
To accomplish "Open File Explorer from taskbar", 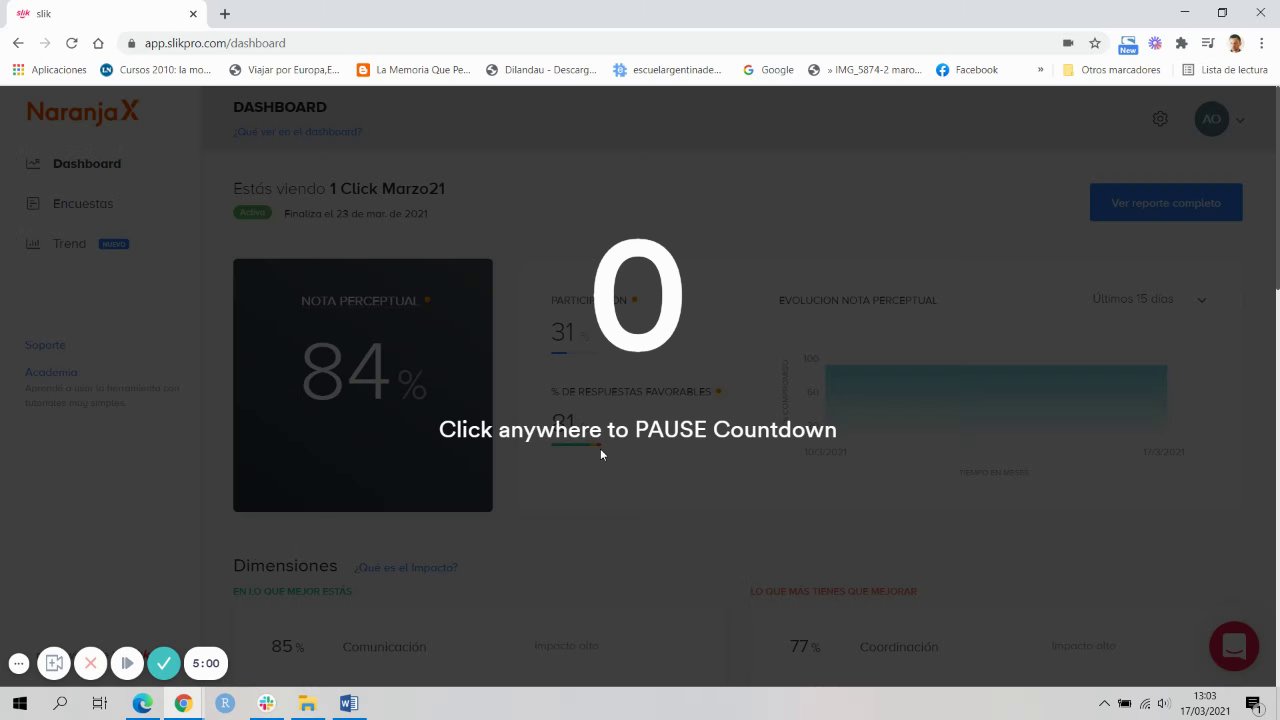I will (x=307, y=703).
